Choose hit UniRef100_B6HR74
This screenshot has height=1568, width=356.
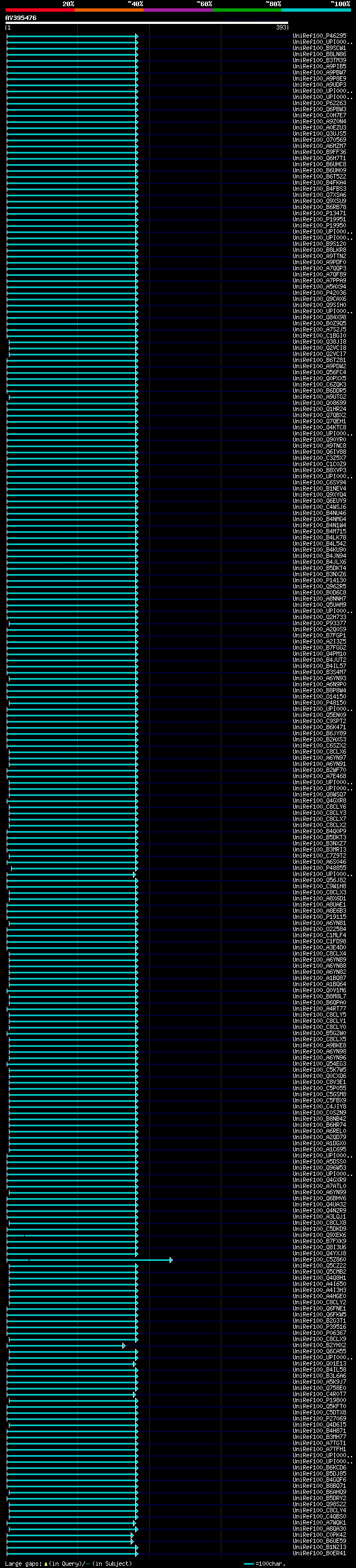point(319,1125)
